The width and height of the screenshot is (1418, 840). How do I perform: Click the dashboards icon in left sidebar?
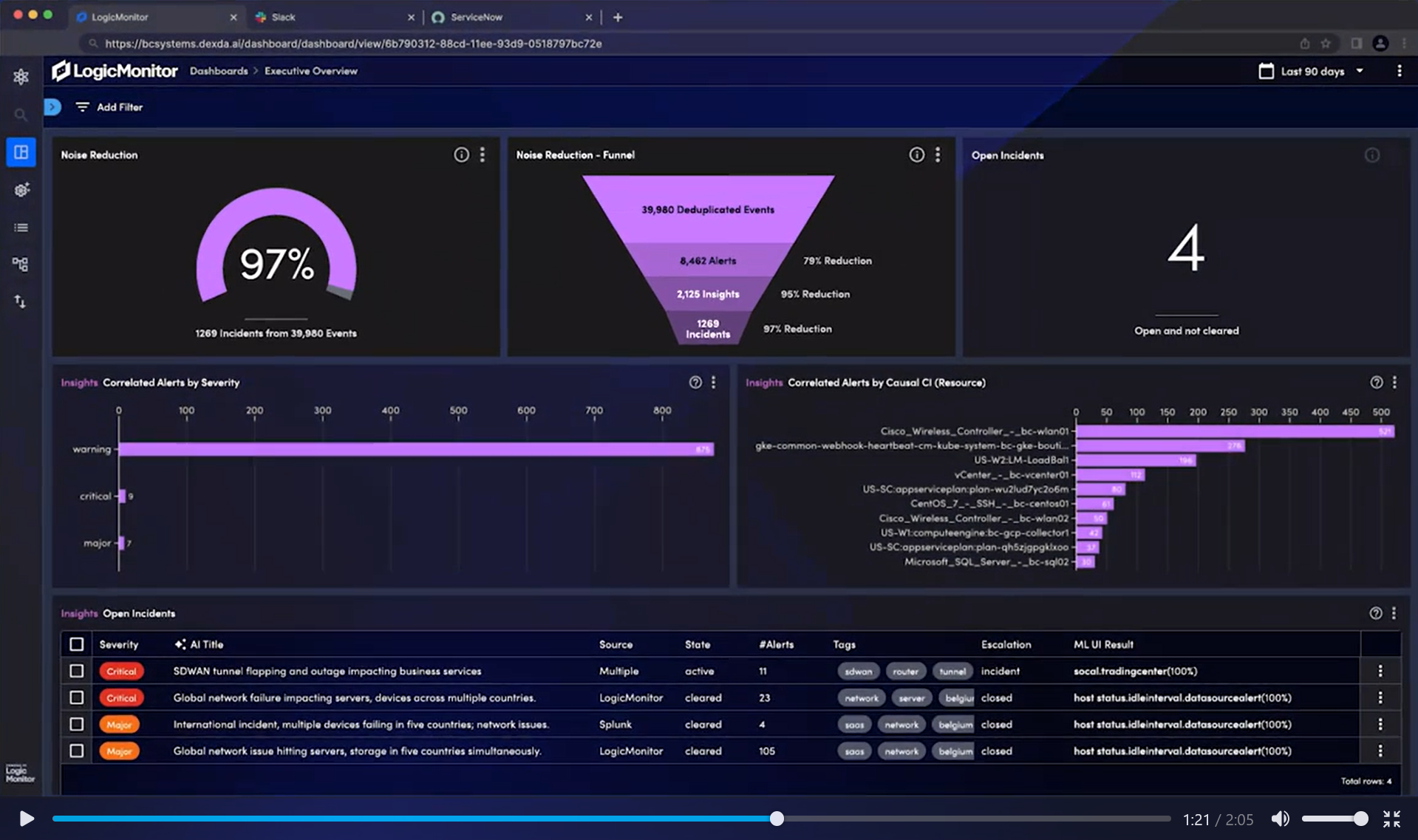(x=21, y=152)
